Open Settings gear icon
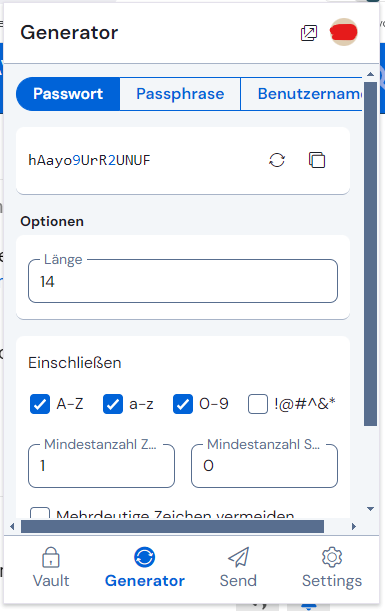This screenshot has height=611, width=385. click(x=332, y=557)
